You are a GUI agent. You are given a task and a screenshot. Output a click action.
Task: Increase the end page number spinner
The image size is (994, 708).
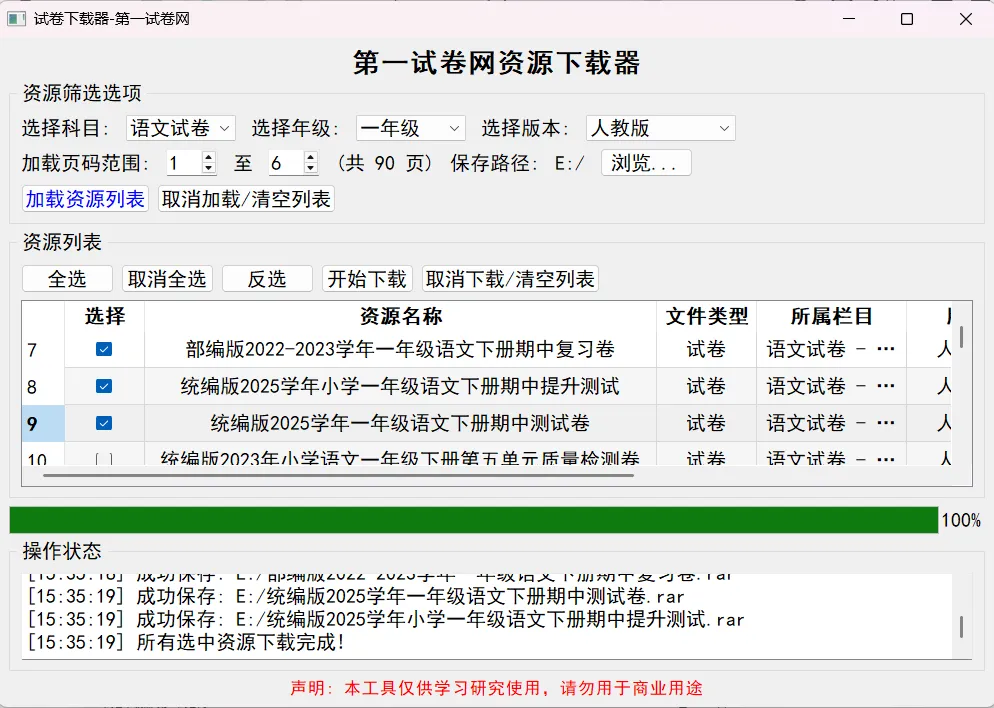point(311,157)
